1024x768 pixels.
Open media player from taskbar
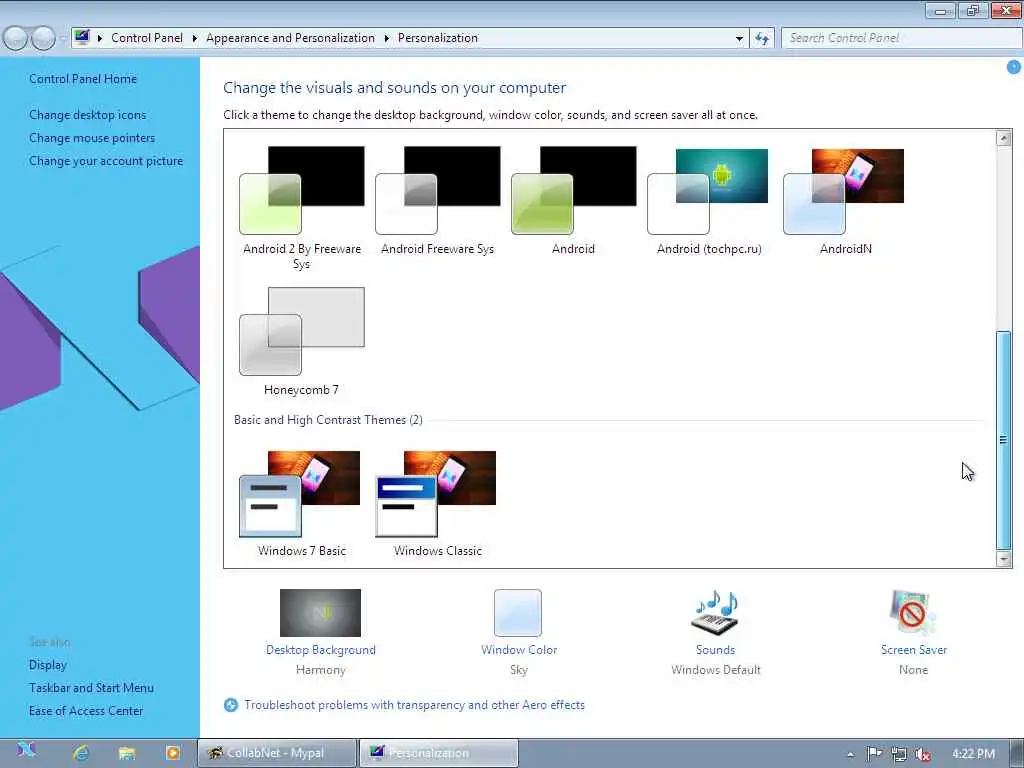tap(173, 753)
